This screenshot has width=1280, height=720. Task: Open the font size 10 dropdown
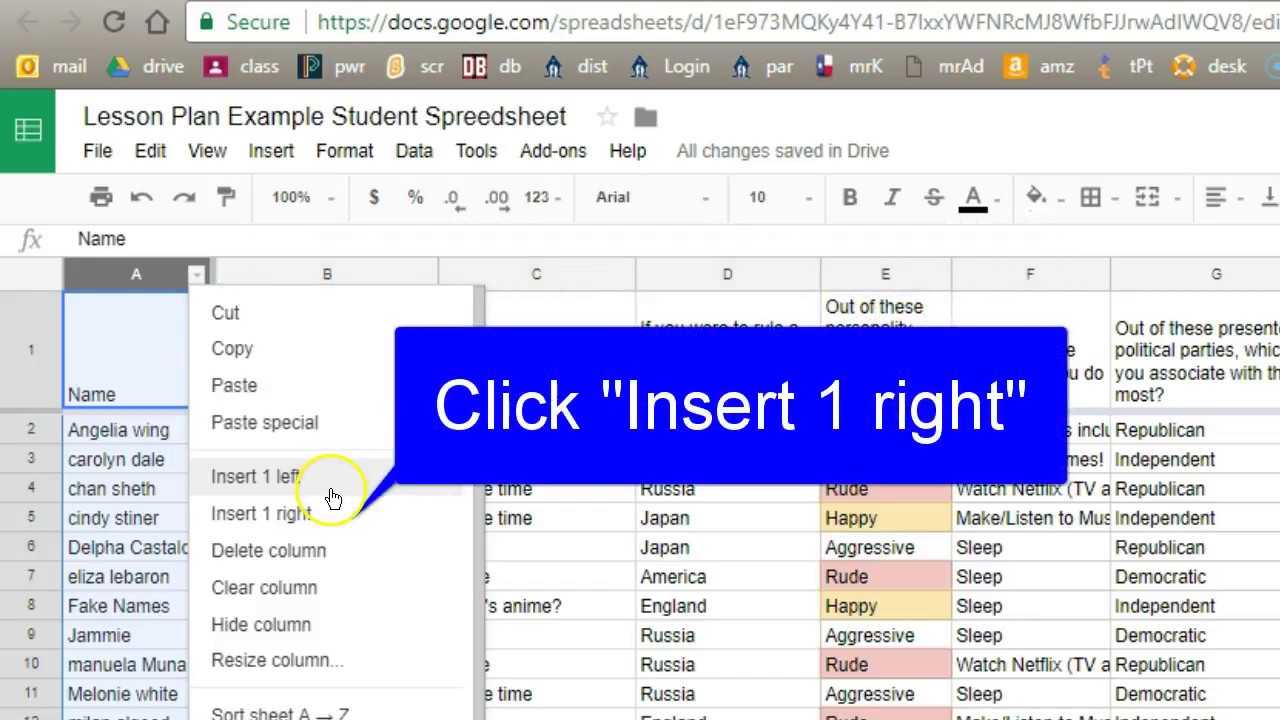(x=780, y=197)
